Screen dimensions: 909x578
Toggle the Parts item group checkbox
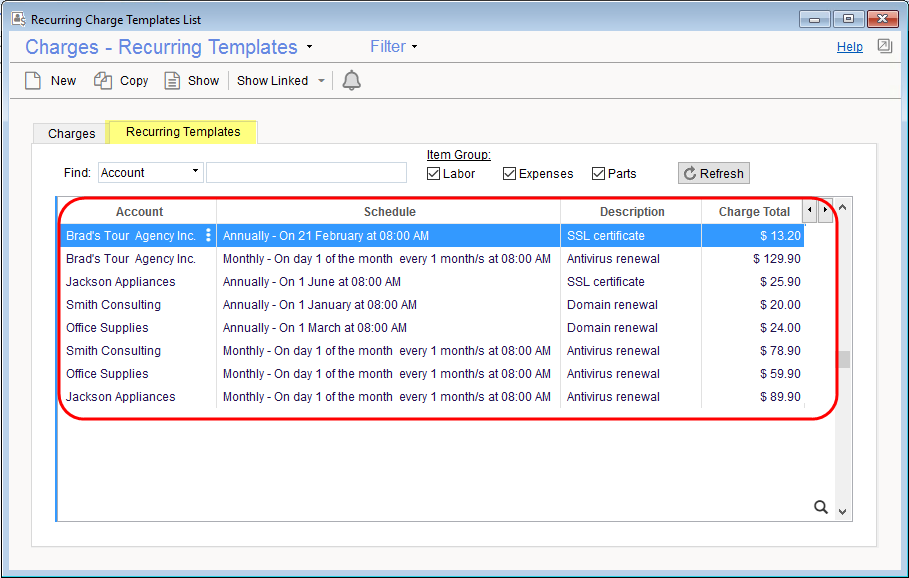598,174
